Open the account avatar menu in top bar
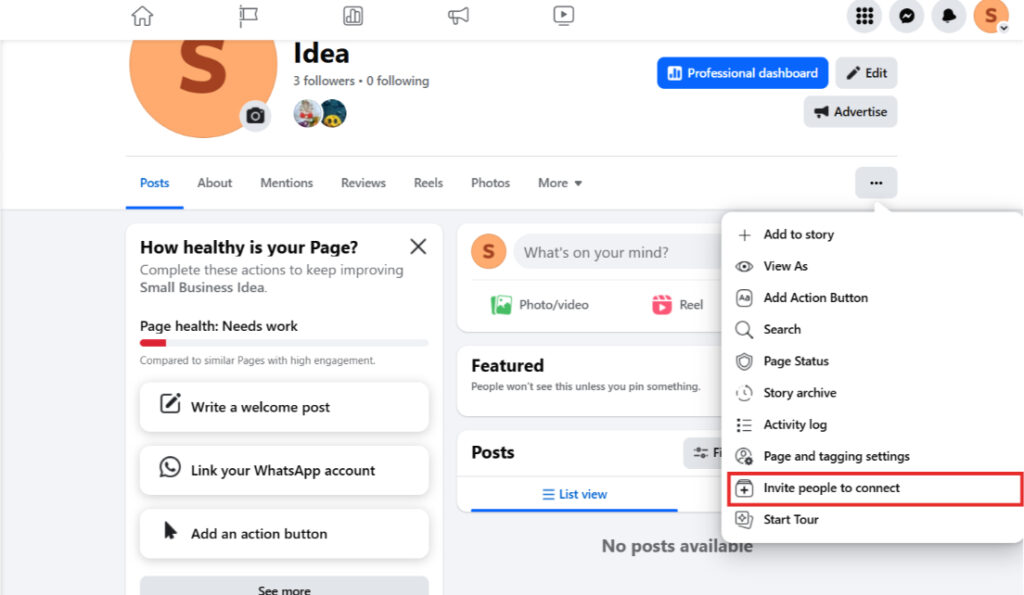Viewport: 1024px width, 595px height. coord(991,16)
